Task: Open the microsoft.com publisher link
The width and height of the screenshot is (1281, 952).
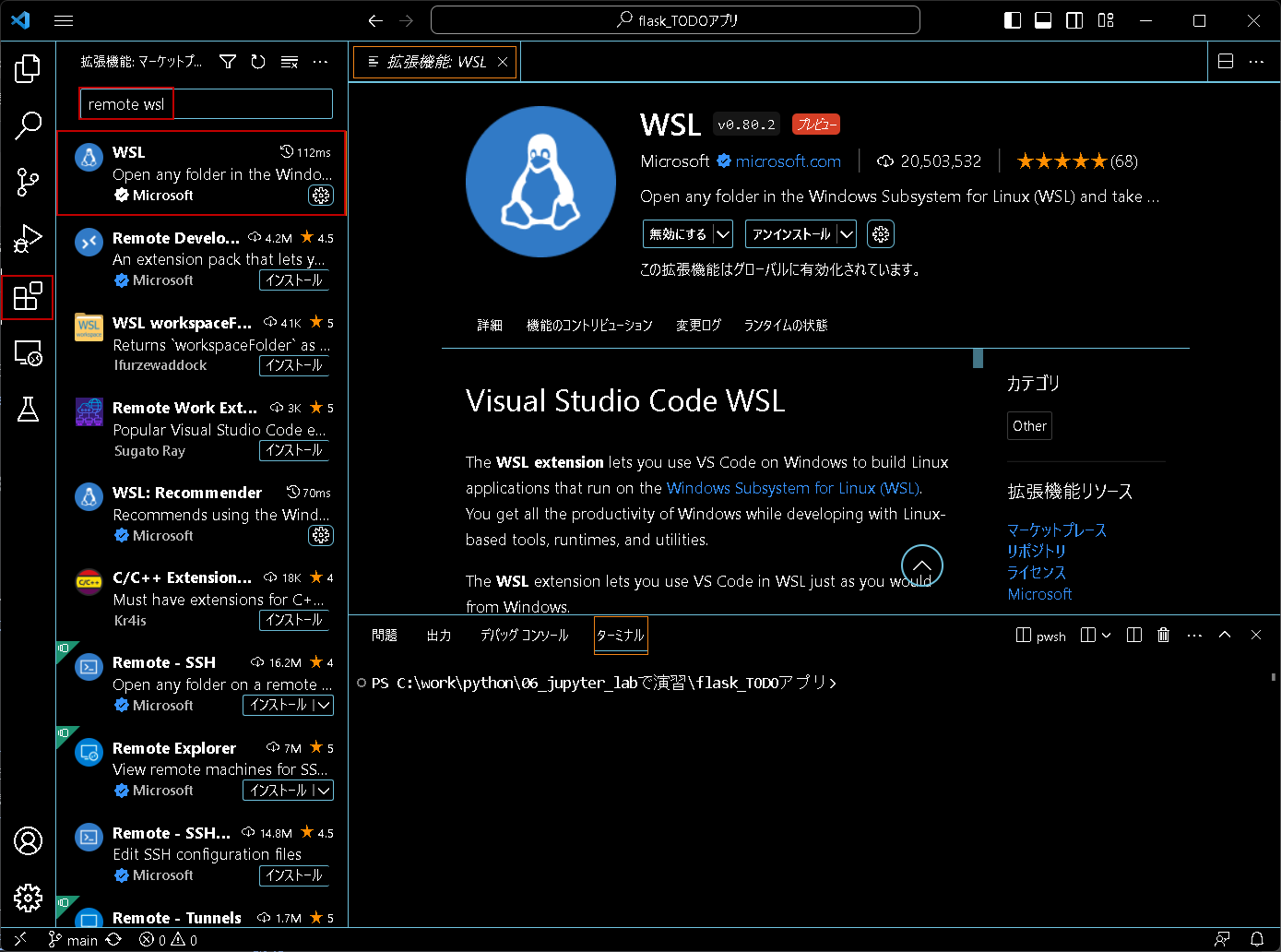Action: pos(788,161)
